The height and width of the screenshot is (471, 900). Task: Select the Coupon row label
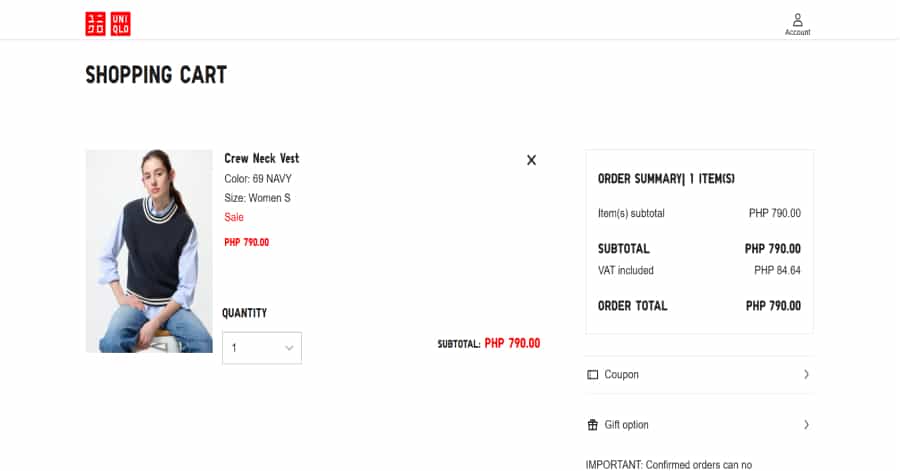(621, 375)
